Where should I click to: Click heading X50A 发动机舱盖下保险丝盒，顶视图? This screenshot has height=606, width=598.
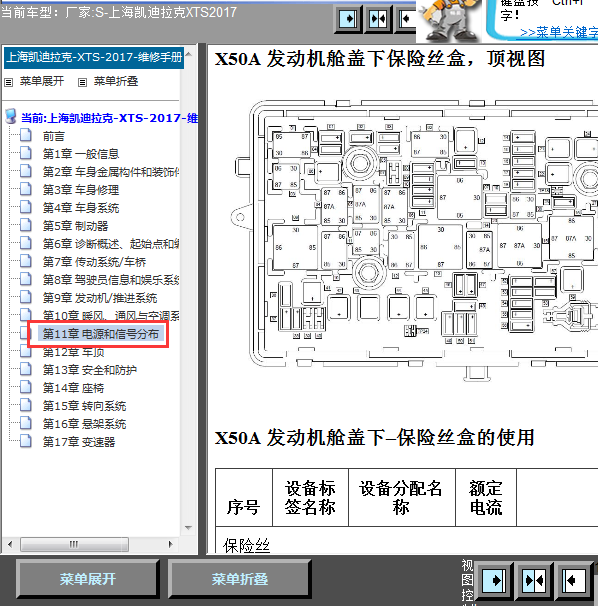tap(380, 59)
